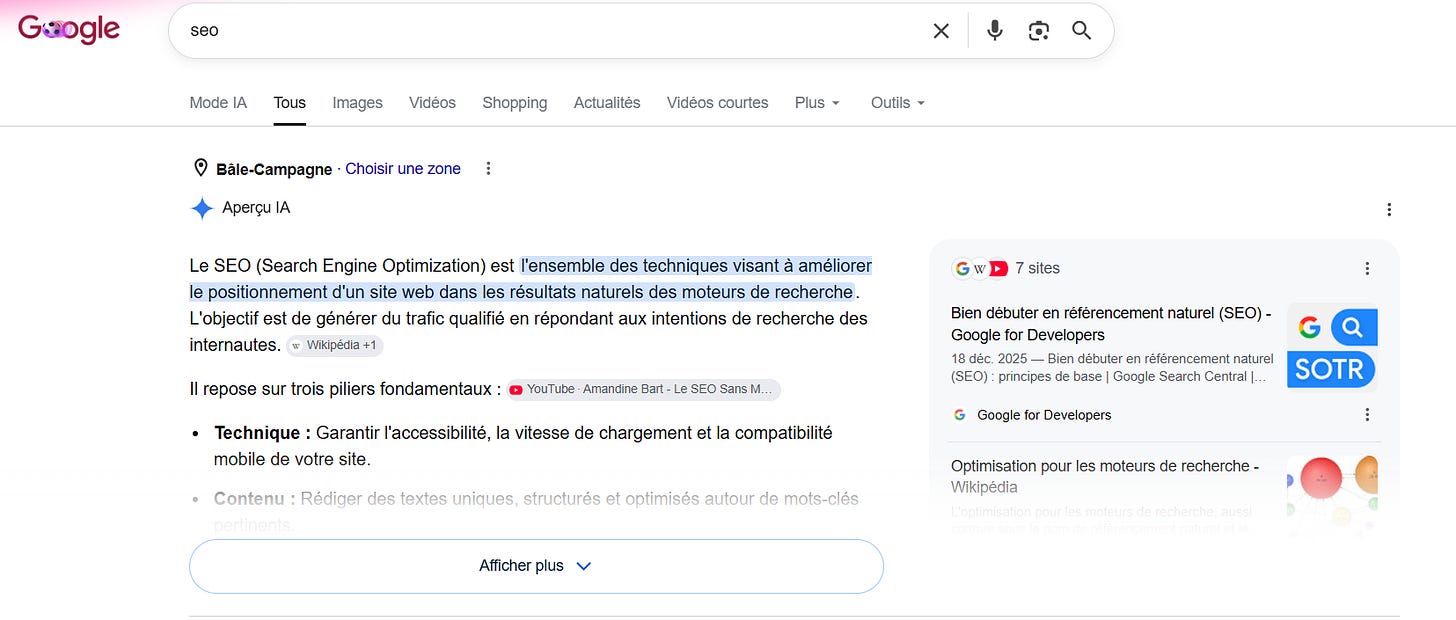
Task: Click the 18 déc. 2025 snippet text
Action: tap(1112, 367)
